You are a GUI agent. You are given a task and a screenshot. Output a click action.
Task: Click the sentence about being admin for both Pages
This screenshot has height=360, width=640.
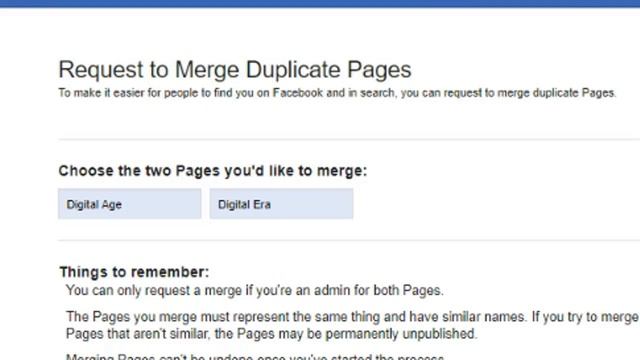coord(255,290)
